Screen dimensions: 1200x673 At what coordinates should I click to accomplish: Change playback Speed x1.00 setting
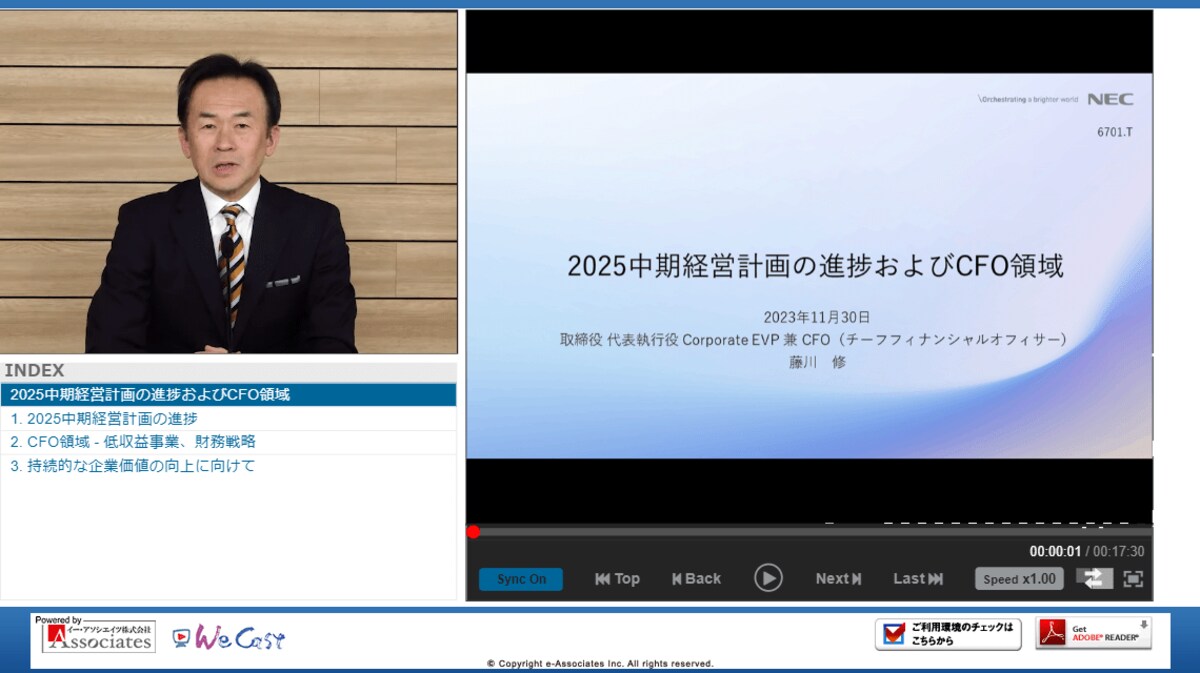(x=1018, y=578)
